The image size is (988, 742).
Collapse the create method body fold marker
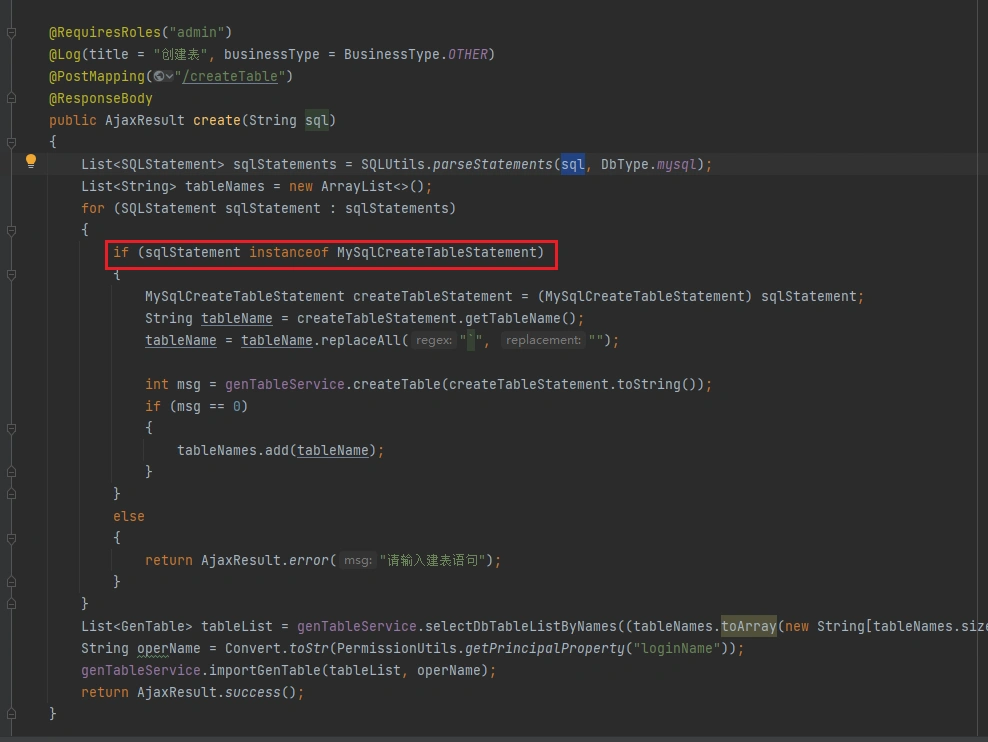tap(11, 142)
